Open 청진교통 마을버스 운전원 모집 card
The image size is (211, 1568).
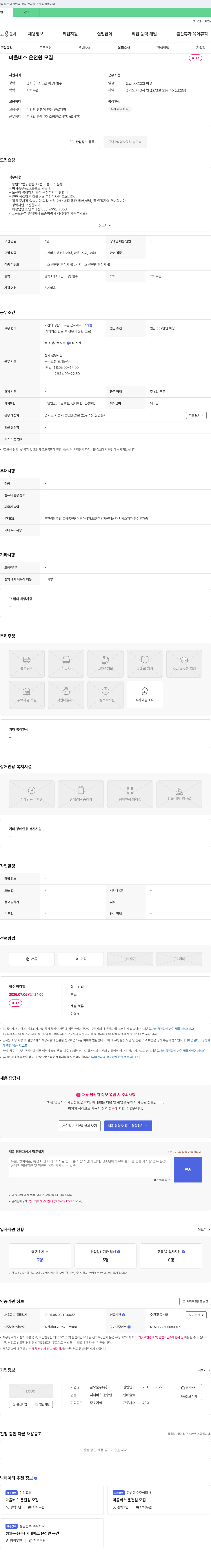coord(52,1500)
